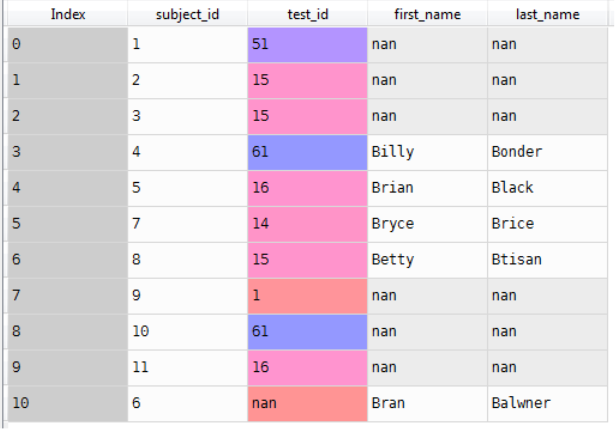Select the first_name cell Bryce
615x429 pixels.
[x=427, y=224]
